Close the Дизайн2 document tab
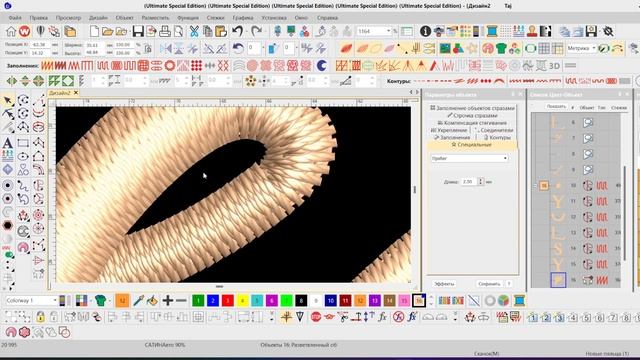The width and height of the screenshot is (640, 360). tap(76, 93)
